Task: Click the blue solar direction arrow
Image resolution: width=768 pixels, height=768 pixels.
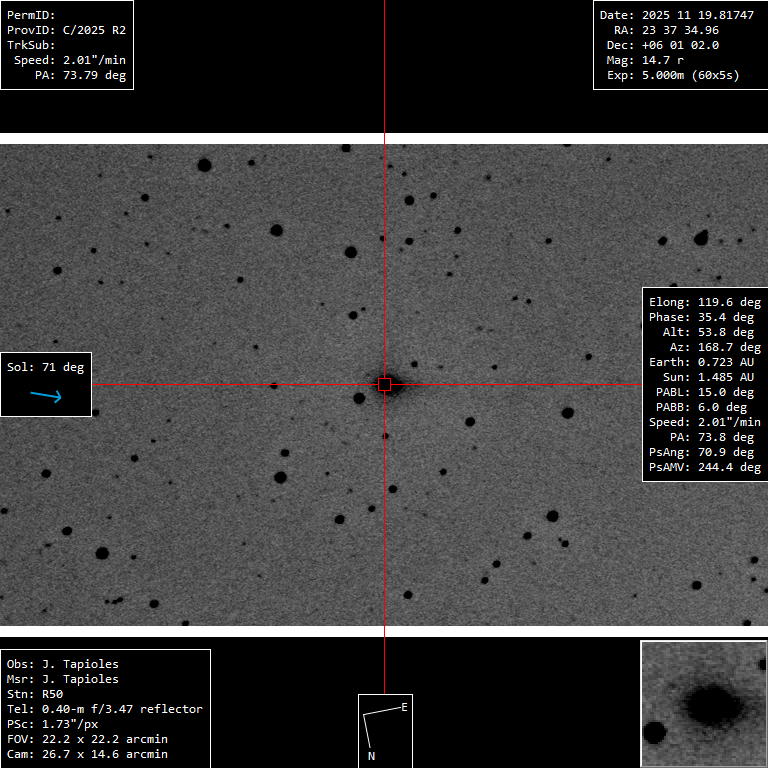Action: (46, 396)
